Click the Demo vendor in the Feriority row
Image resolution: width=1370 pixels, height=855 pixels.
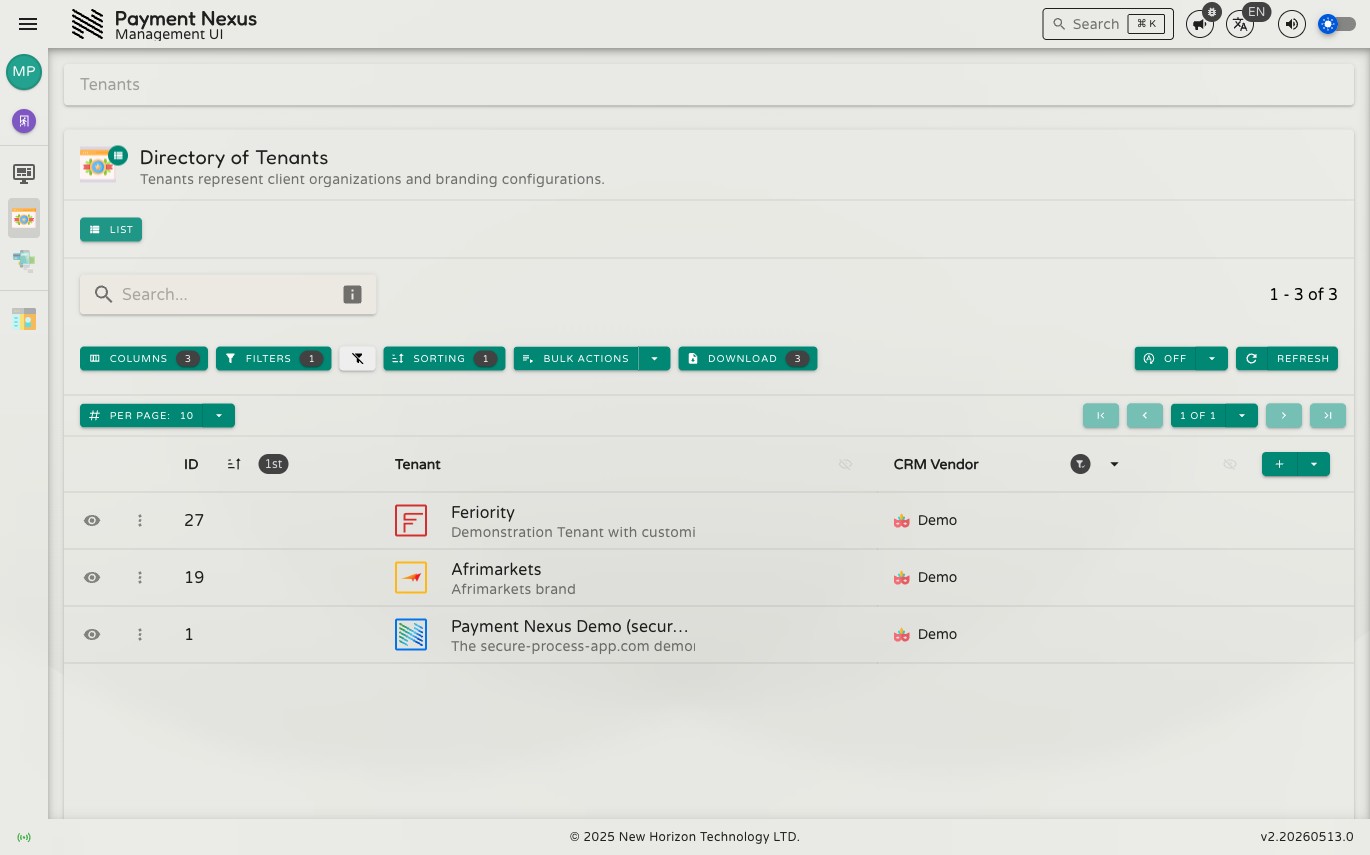coord(926,520)
